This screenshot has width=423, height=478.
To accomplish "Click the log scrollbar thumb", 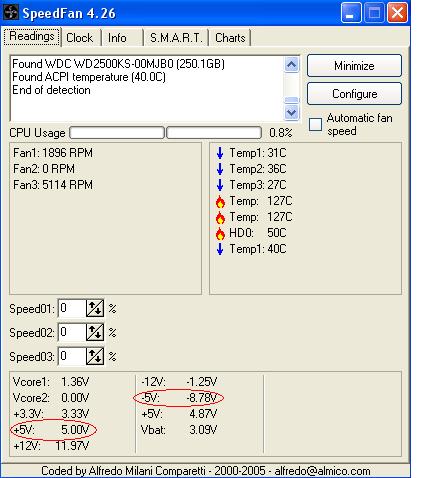I will click(x=292, y=100).
